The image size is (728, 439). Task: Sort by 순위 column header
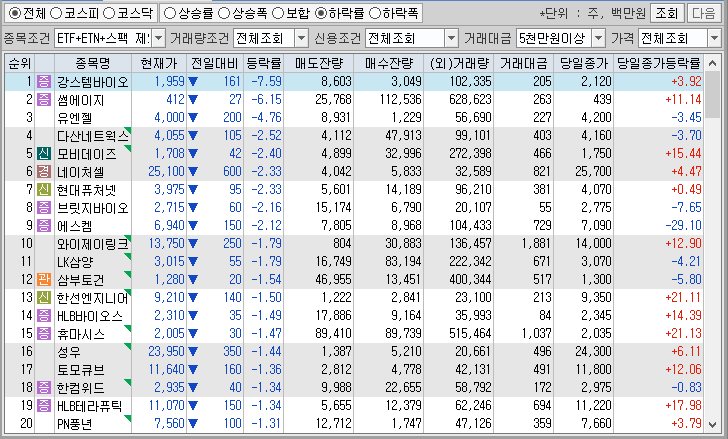click(x=20, y=63)
